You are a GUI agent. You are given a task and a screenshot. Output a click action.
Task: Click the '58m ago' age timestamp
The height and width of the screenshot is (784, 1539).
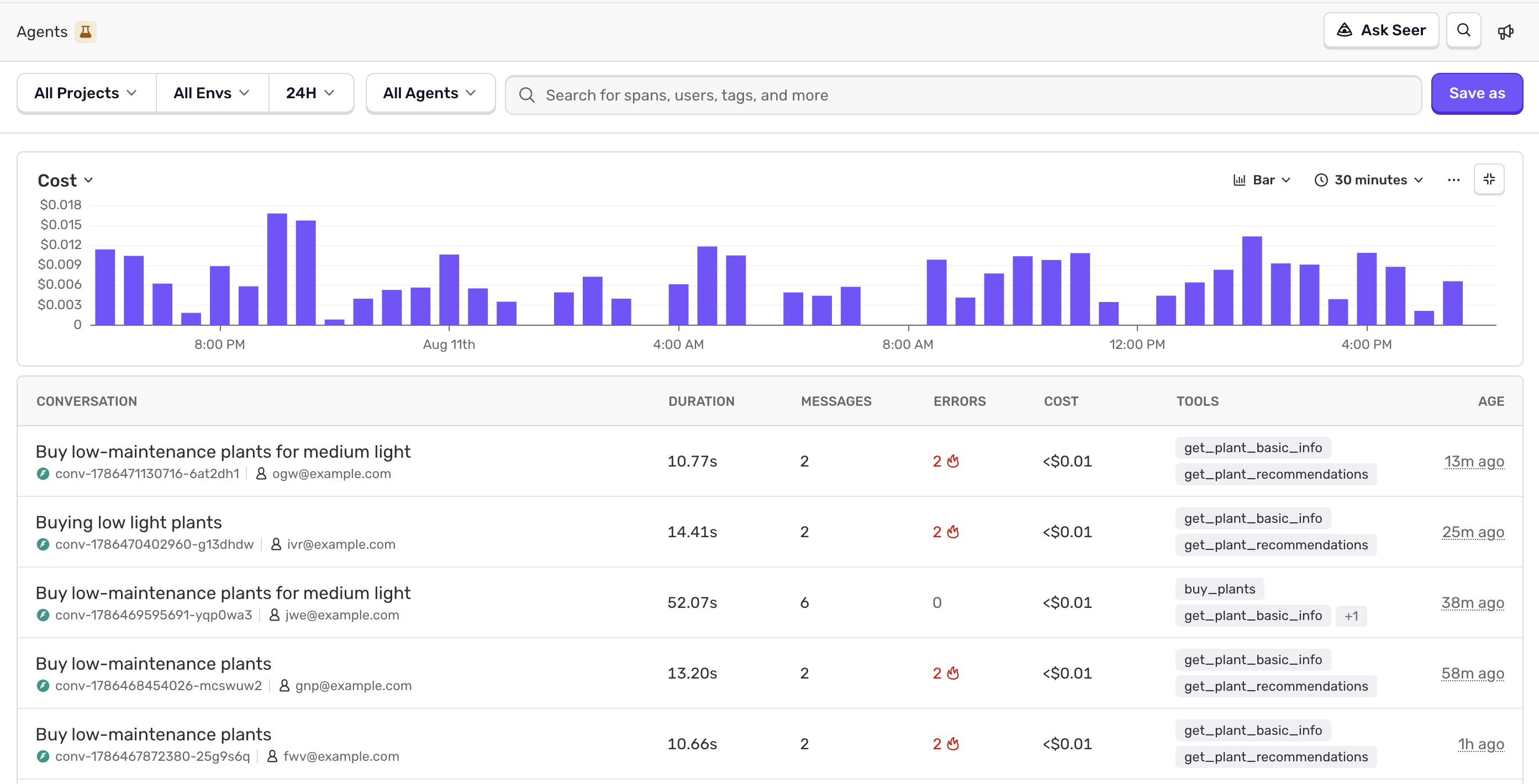(1472, 674)
